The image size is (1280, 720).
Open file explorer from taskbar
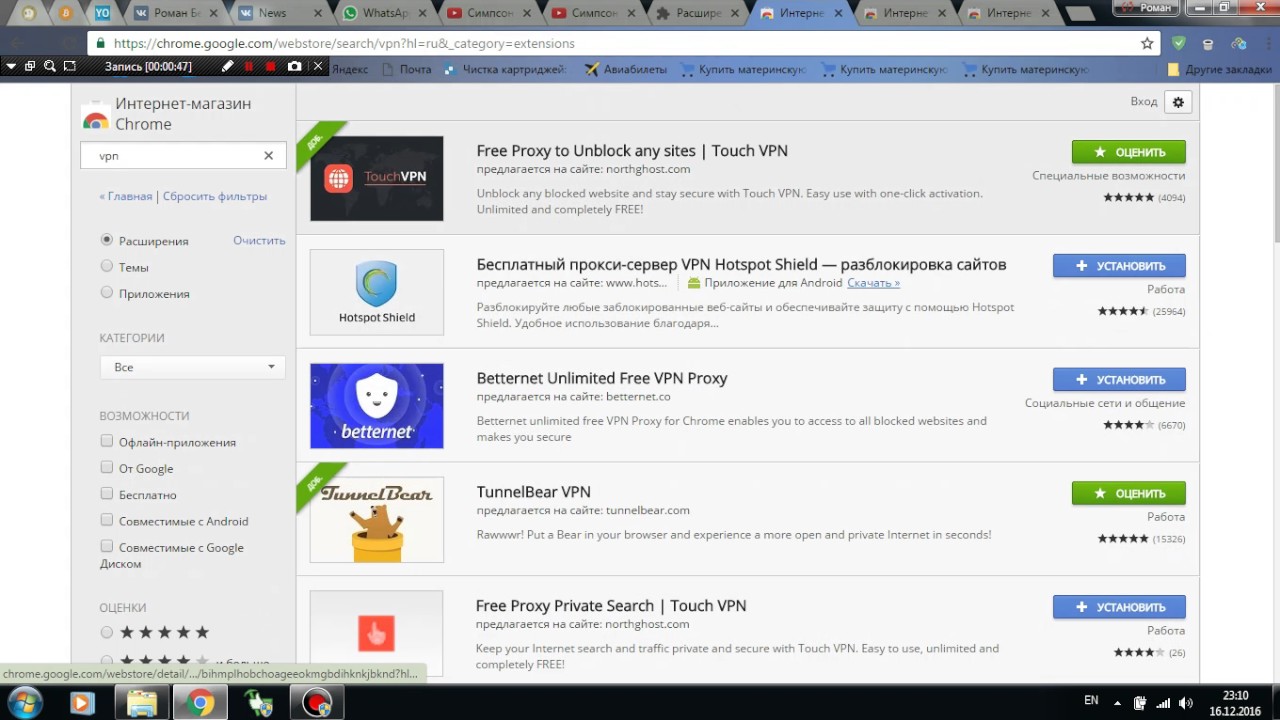(x=141, y=703)
